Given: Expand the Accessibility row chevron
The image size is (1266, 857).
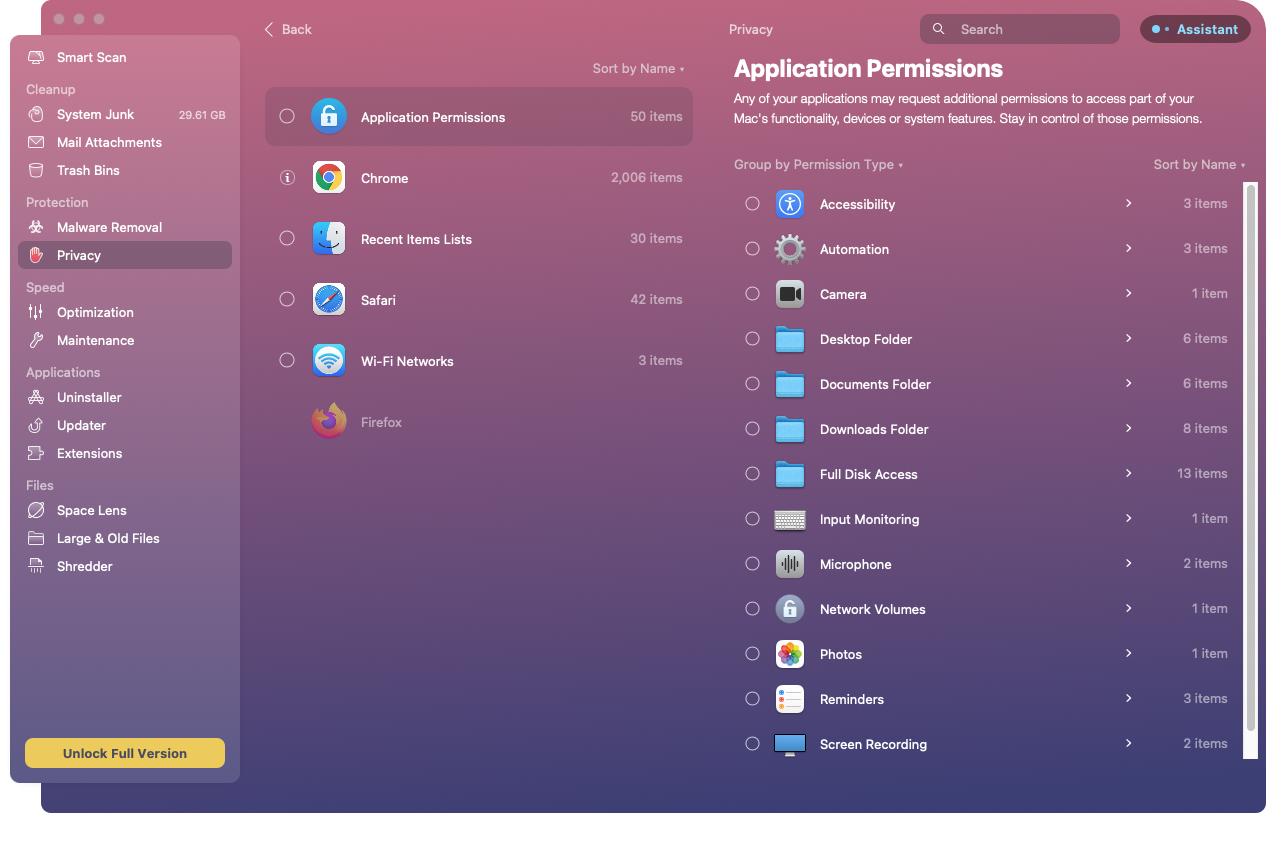Looking at the screenshot, I should (1128, 203).
